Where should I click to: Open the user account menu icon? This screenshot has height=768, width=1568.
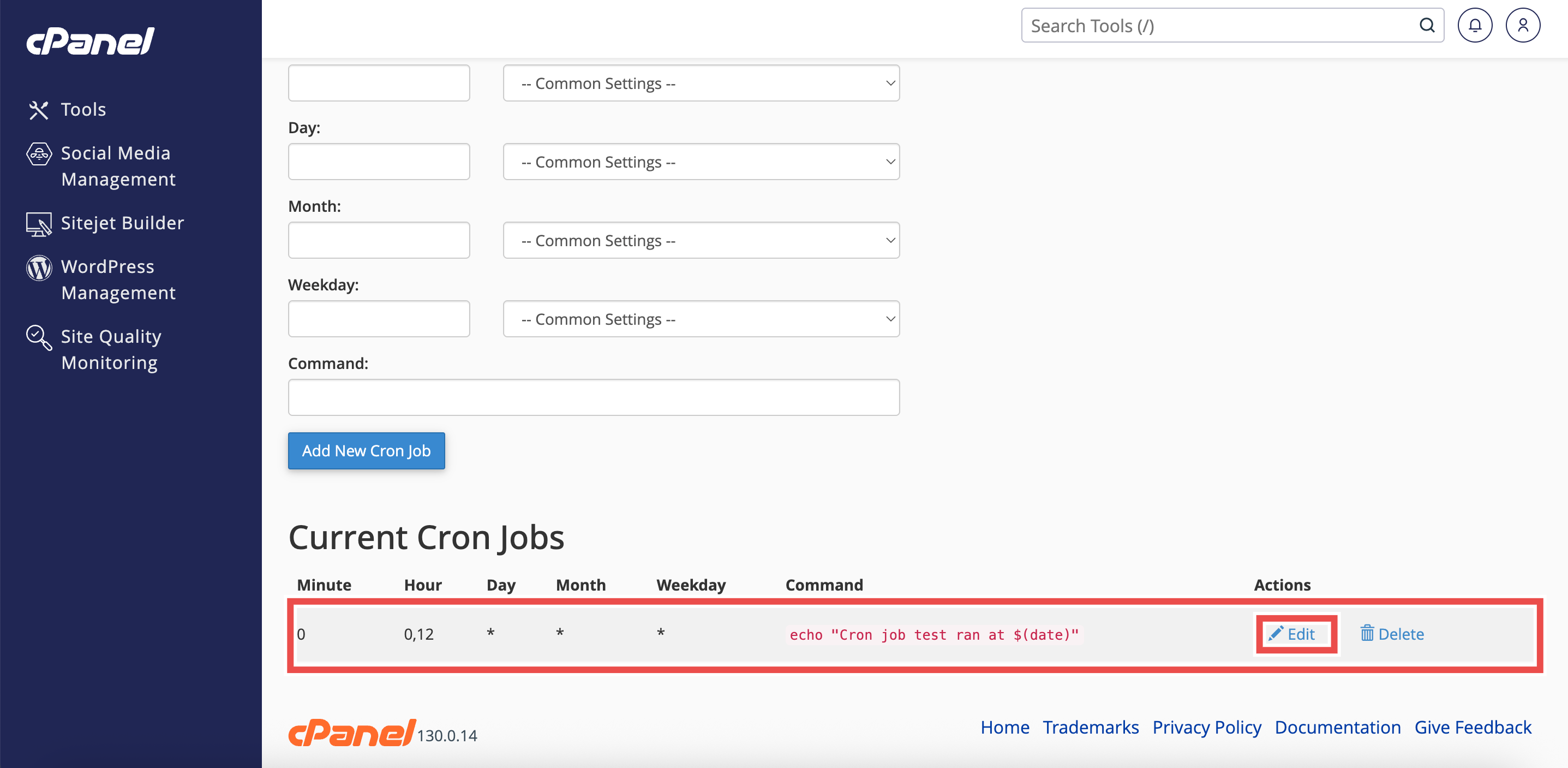click(x=1522, y=26)
